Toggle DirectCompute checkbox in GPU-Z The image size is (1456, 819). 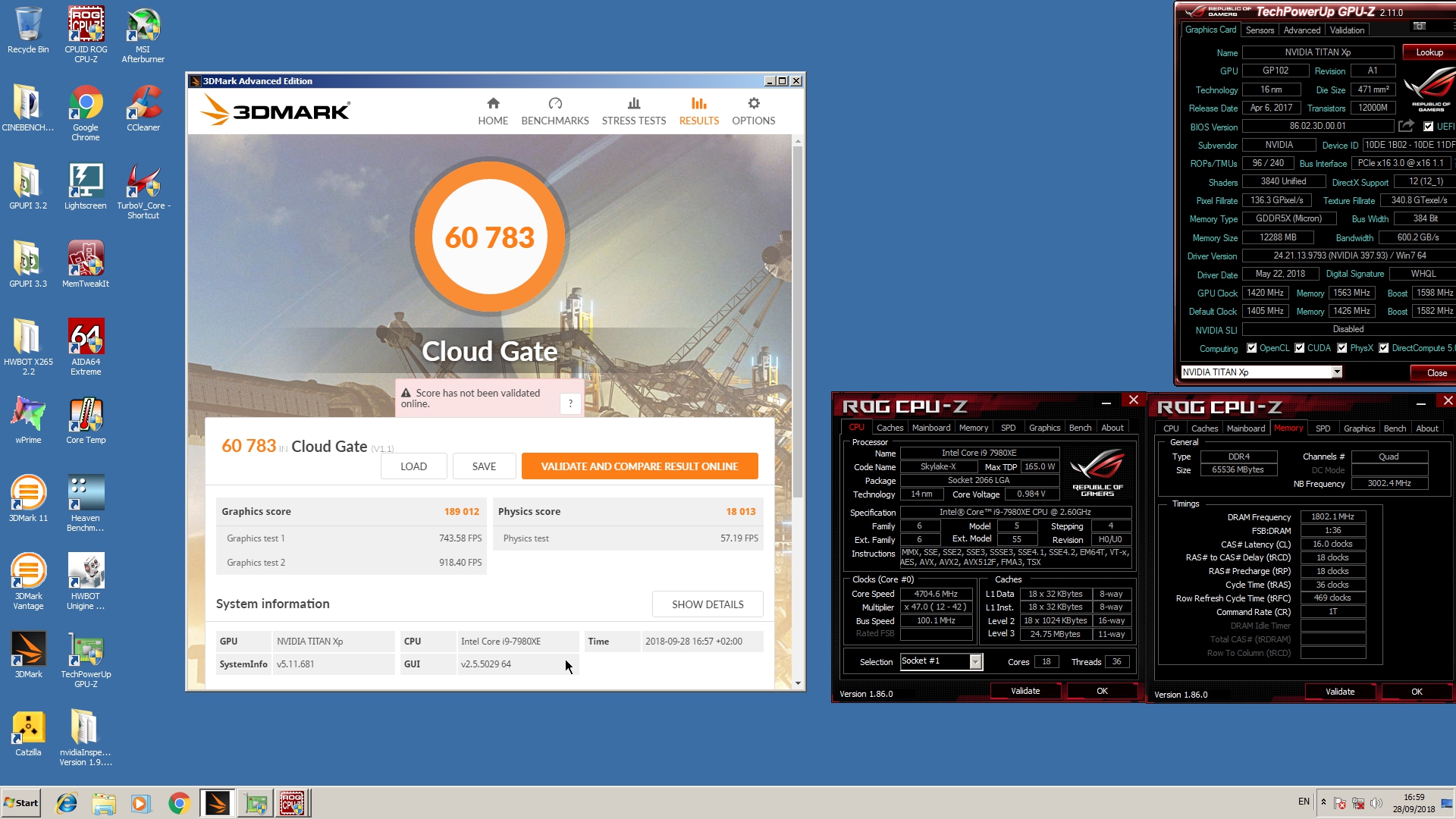coord(1384,348)
